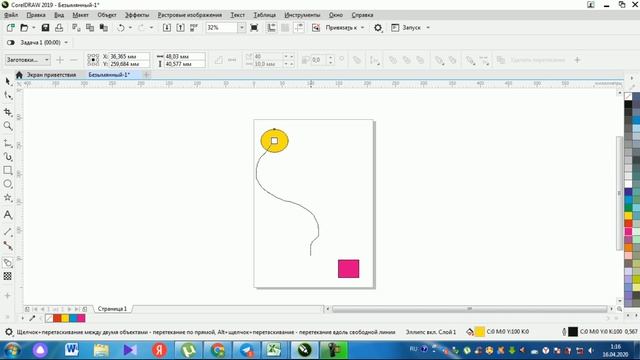Image resolution: width=640 pixels, height=360 pixels.
Task: Toggle the Show rulers button
Action: [x=271, y=27]
